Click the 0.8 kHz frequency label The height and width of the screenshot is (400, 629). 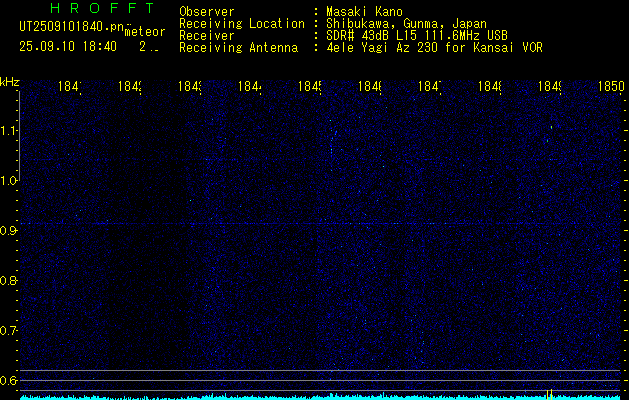point(8,280)
